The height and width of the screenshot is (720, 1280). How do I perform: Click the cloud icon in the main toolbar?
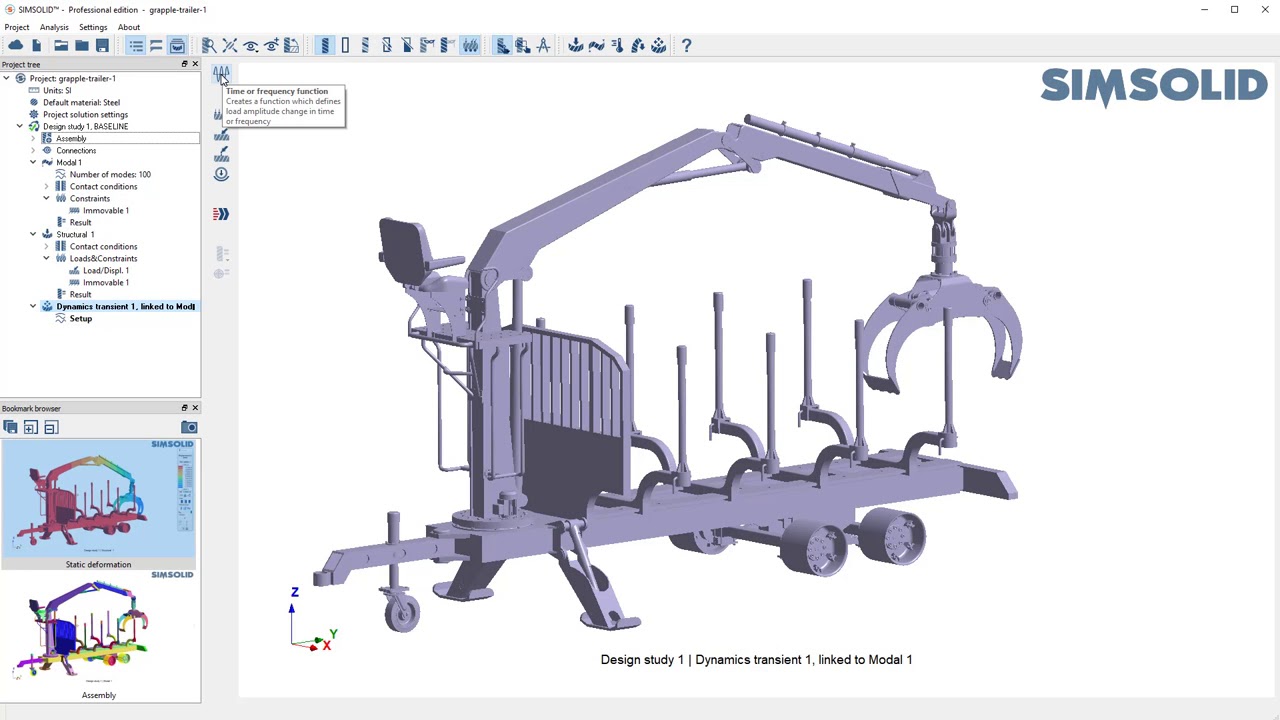[x=15, y=45]
